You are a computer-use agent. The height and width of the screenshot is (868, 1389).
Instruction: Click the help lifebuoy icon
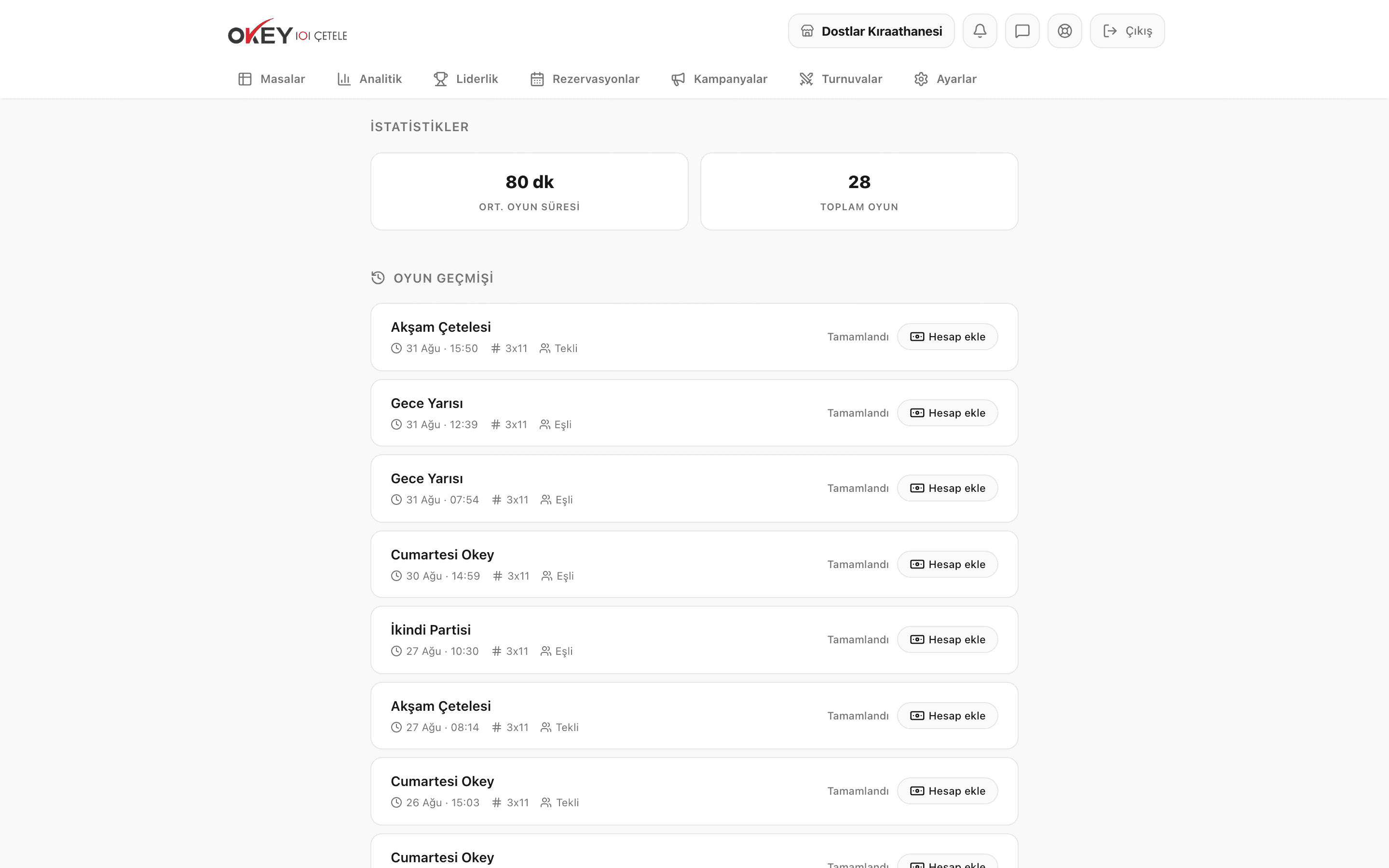1065,31
